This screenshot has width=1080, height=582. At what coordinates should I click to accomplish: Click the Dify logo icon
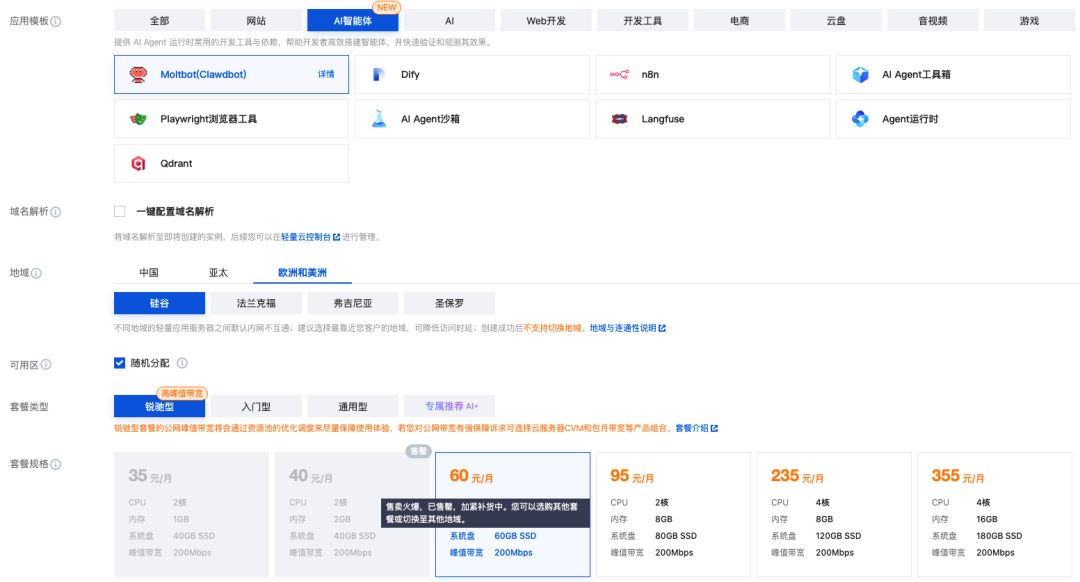pyautogui.click(x=378, y=74)
